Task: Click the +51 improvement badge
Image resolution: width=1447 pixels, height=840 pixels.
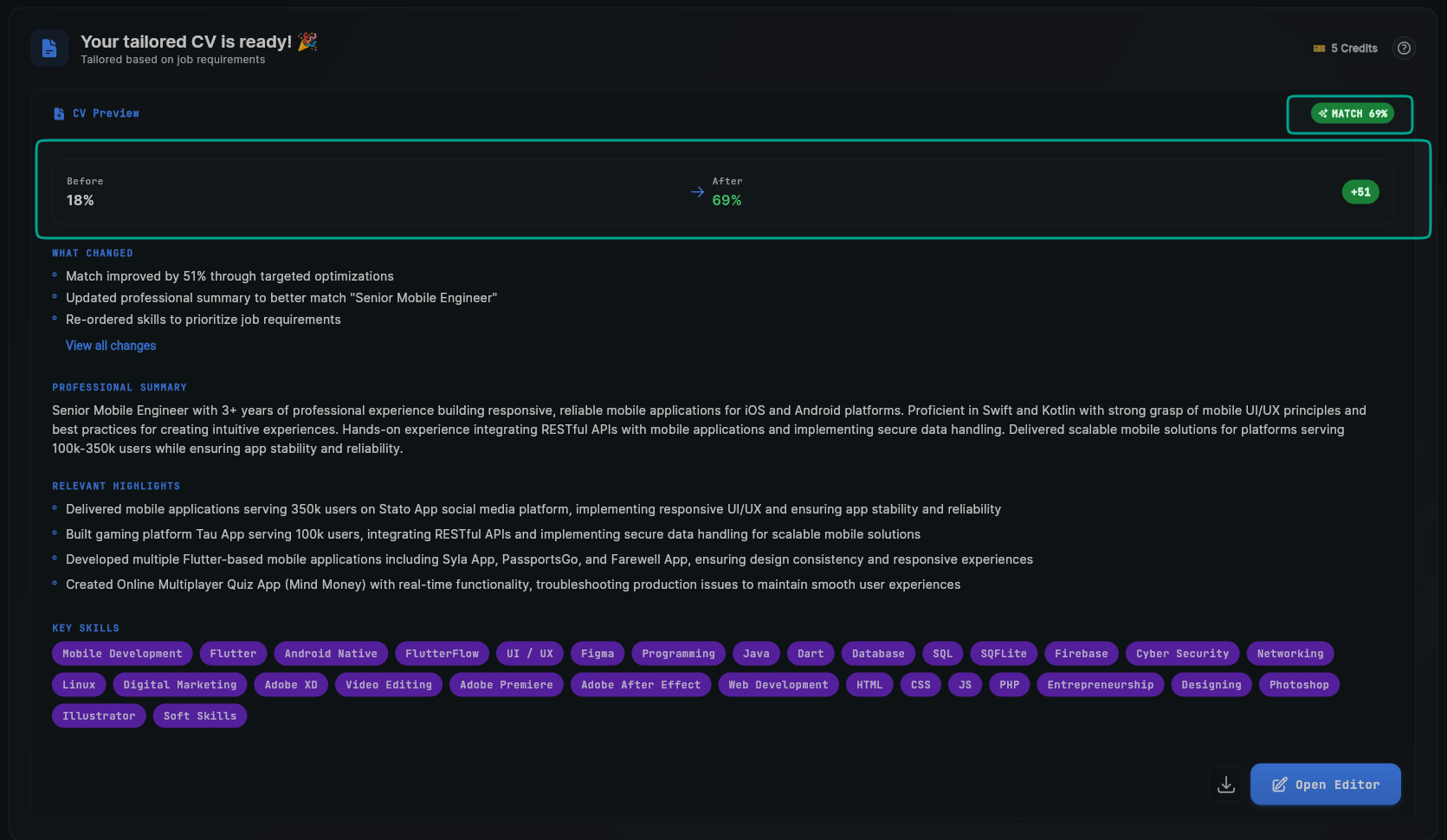Action: (x=1360, y=192)
